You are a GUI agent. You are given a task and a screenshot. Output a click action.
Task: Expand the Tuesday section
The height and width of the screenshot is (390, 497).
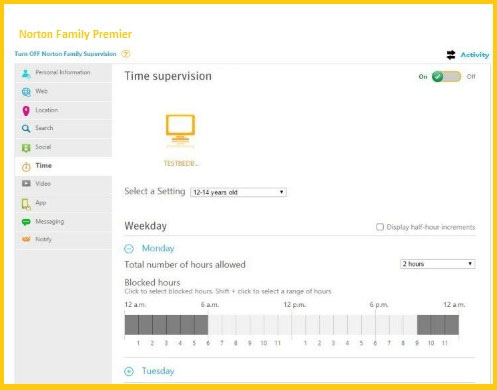(x=129, y=371)
